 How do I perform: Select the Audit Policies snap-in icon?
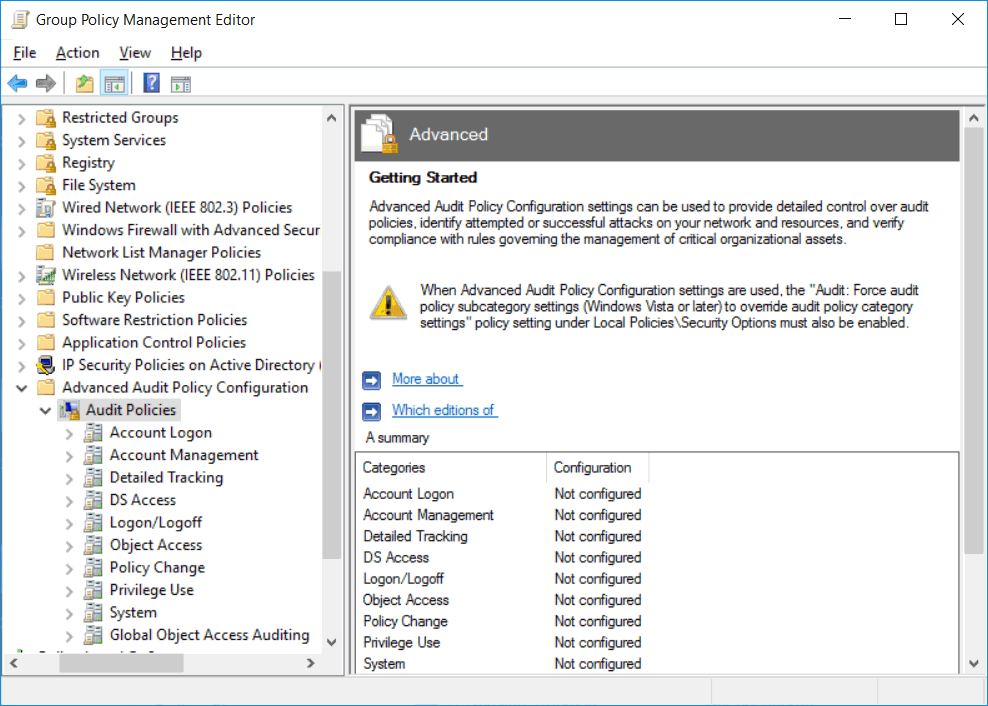(68, 409)
